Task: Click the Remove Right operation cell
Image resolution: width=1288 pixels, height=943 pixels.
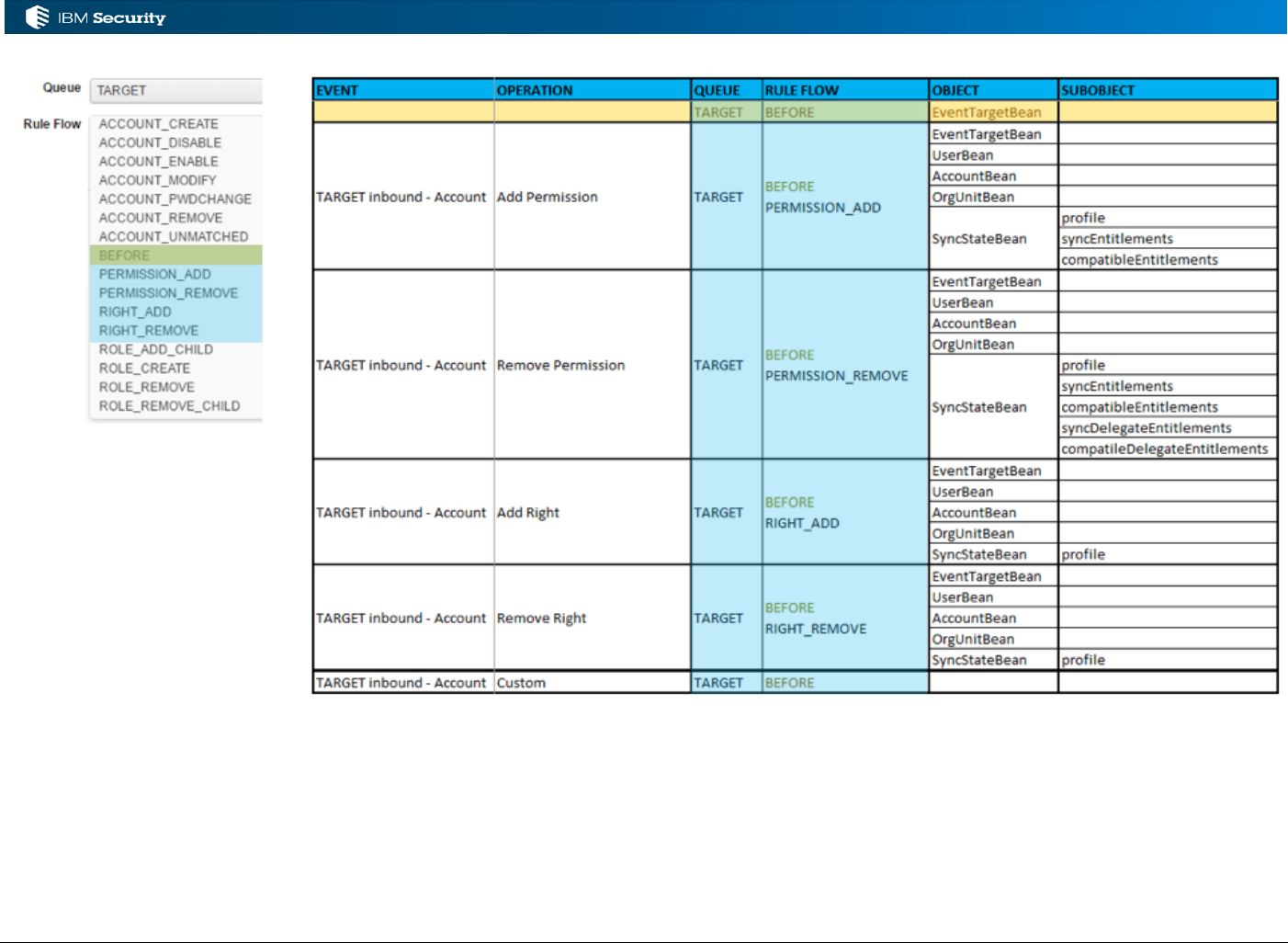Action: point(593,618)
